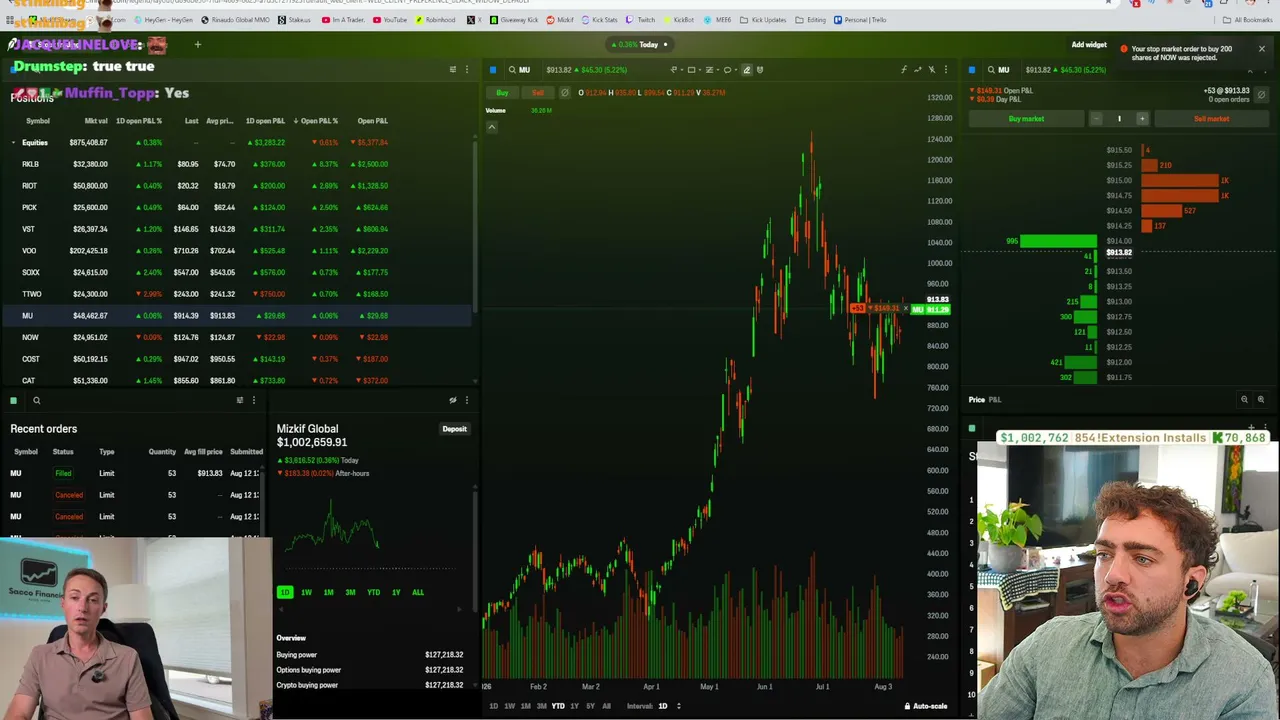Select ALL range on account chart
1280x720 pixels.
pyautogui.click(x=418, y=592)
